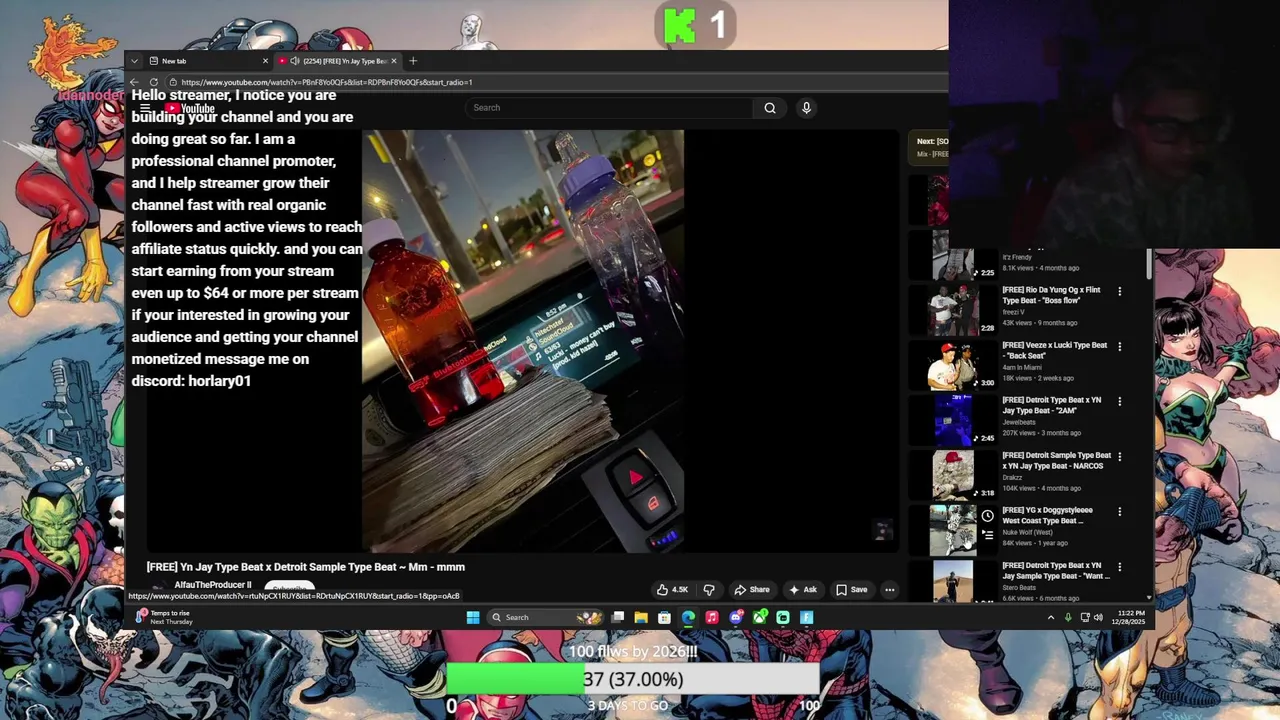Go to the YouTube logo home
The height and width of the screenshot is (720, 1280).
[x=190, y=109]
